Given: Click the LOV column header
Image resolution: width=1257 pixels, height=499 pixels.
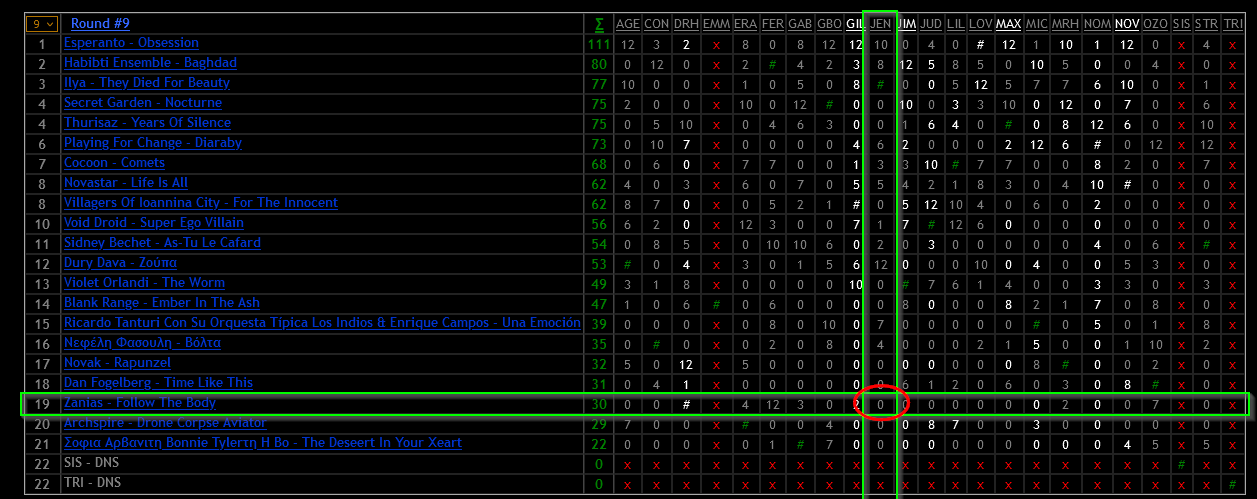Looking at the screenshot, I should point(981,23).
